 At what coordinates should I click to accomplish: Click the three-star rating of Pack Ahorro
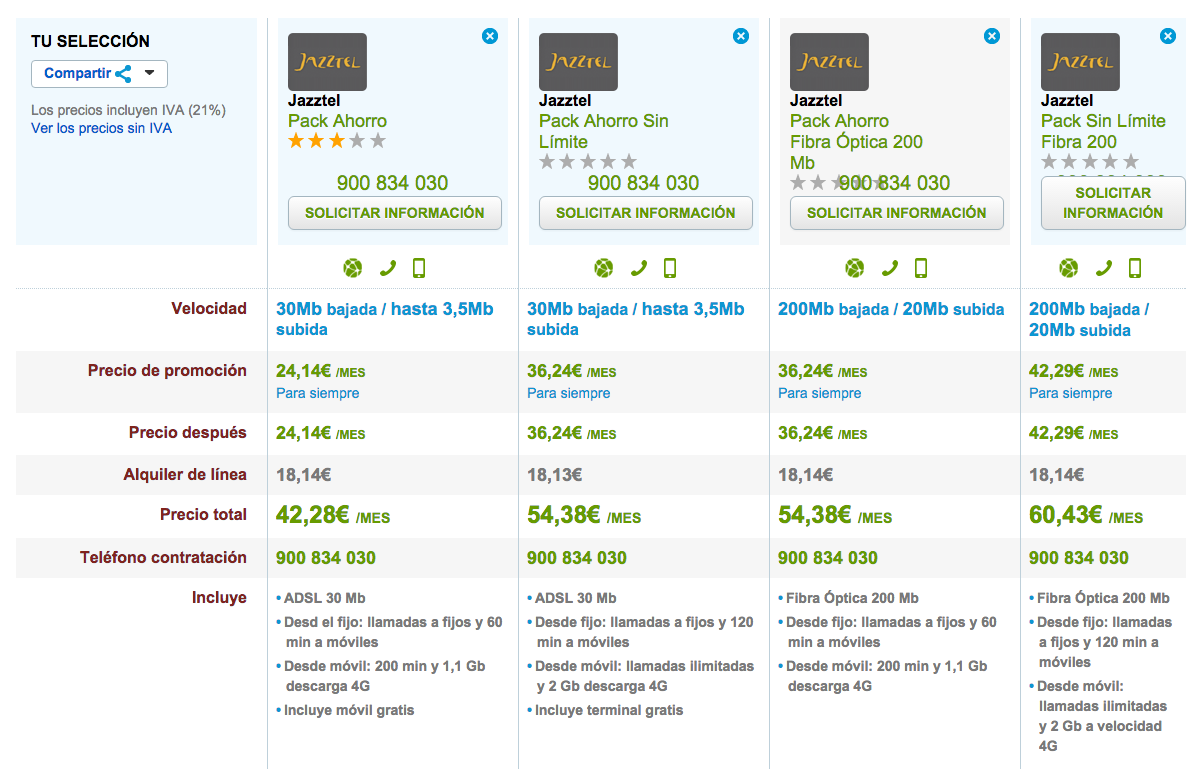click(x=337, y=142)
